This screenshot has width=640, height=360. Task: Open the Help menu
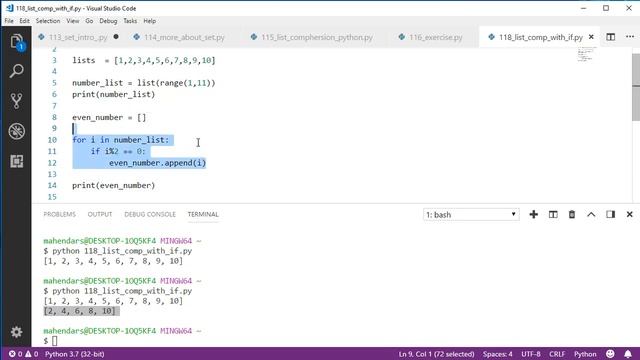(x=149, y=21)
